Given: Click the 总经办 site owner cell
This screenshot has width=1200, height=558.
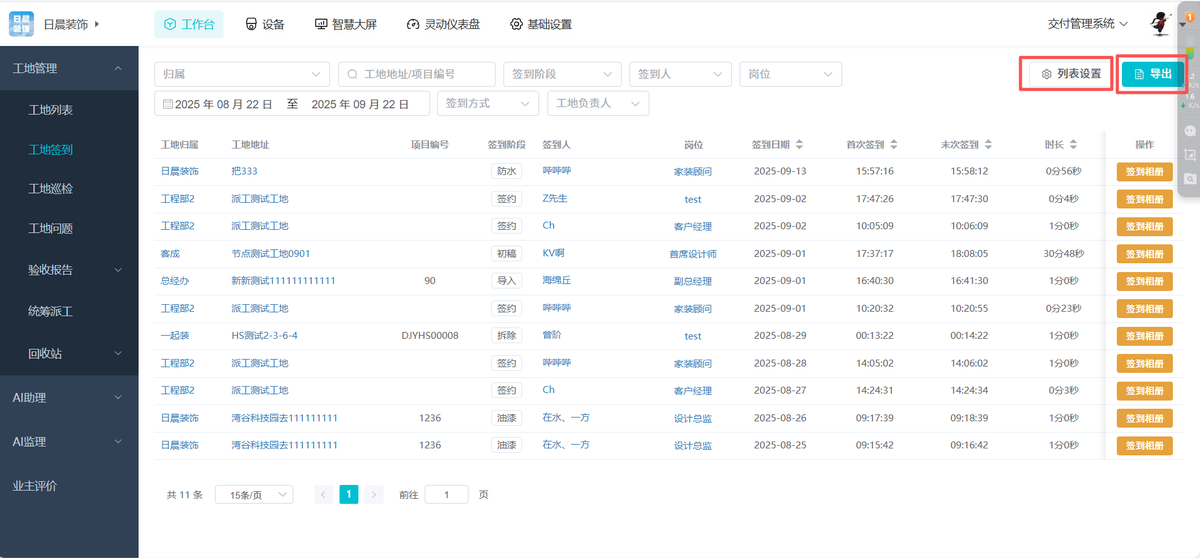Looking at the screenshot, I should click(175, 281).
